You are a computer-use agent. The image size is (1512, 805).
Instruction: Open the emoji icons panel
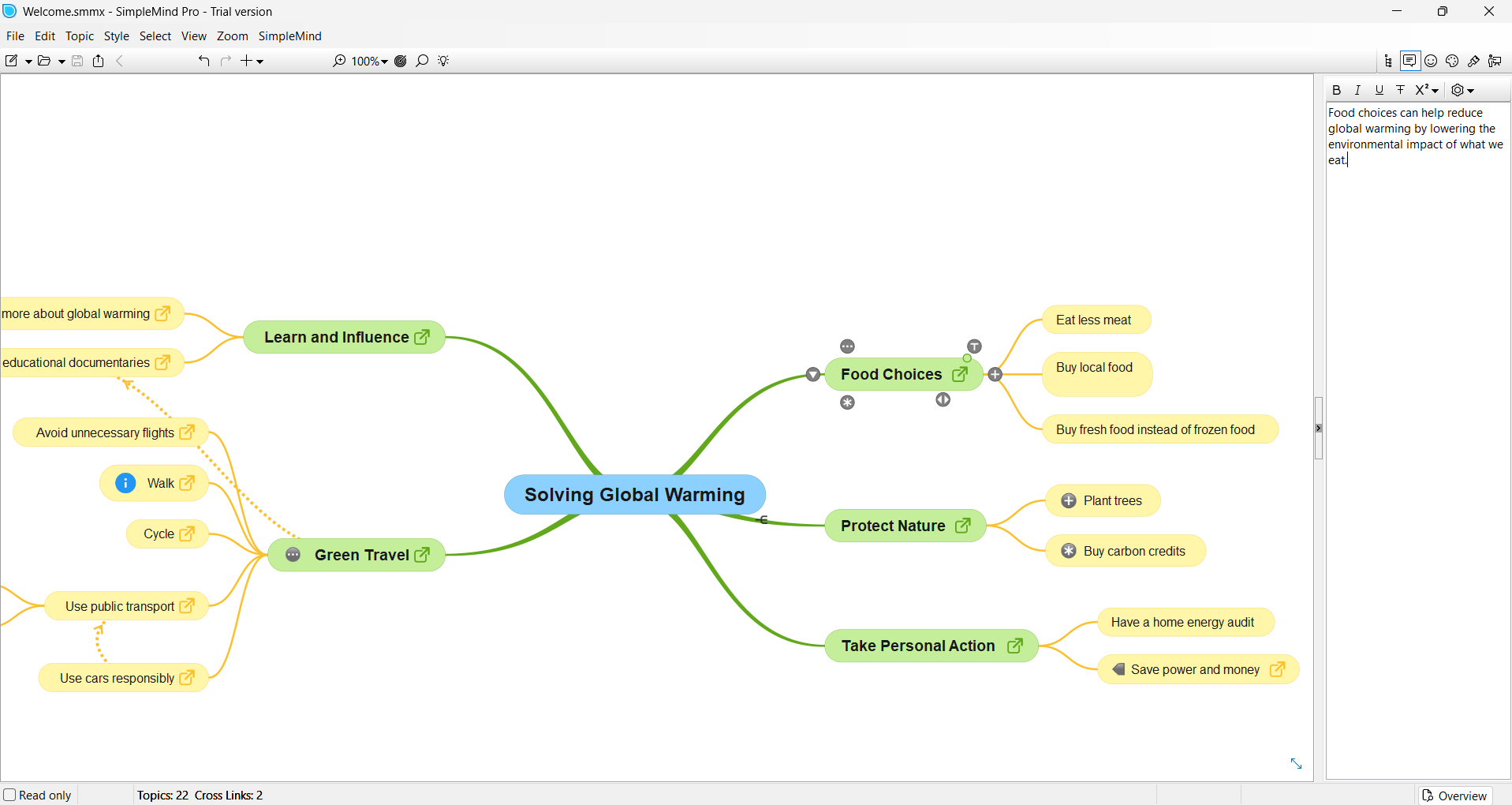point(1431,61)
